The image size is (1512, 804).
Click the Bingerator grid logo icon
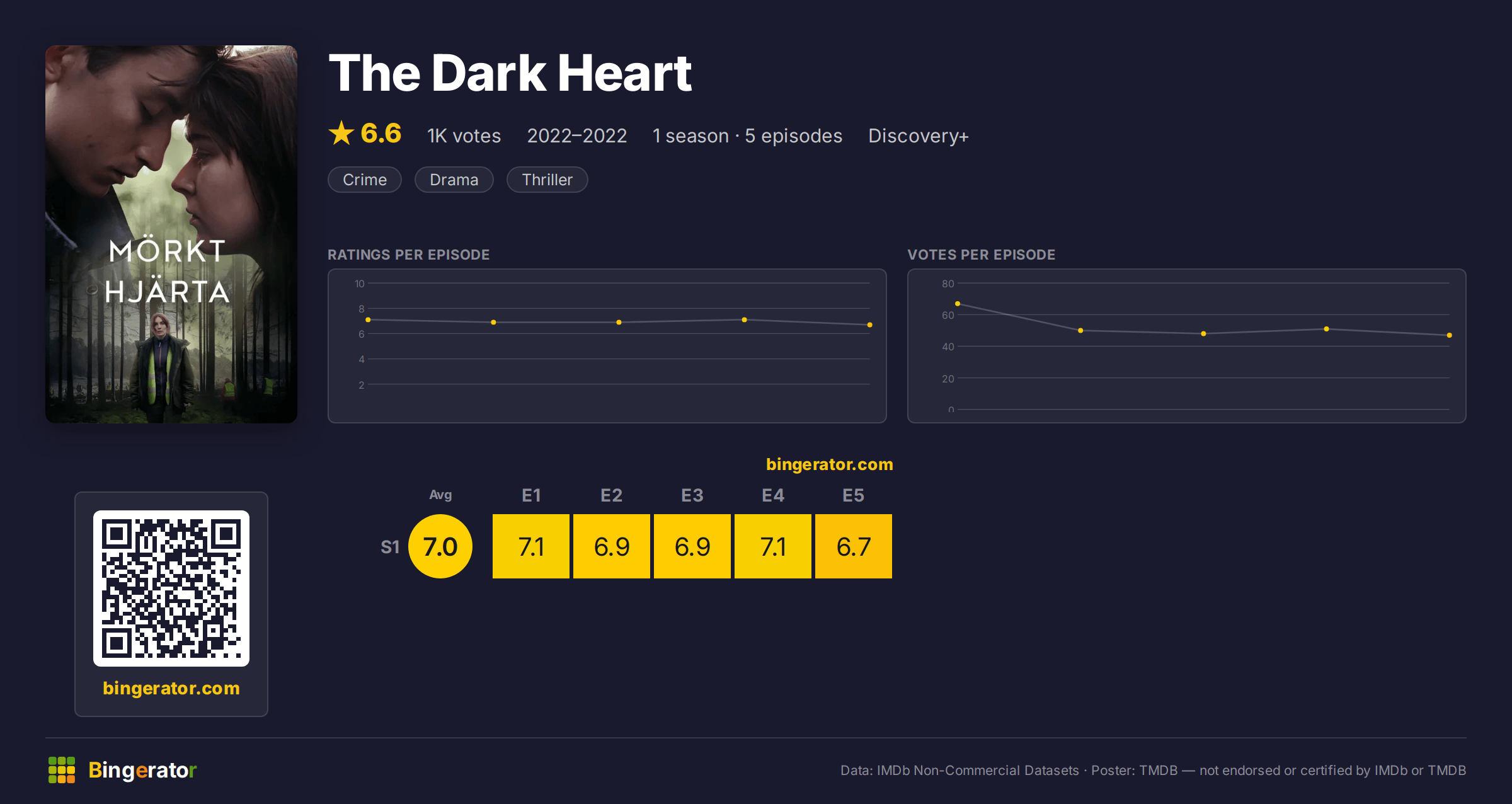click(x=62, y=770)
